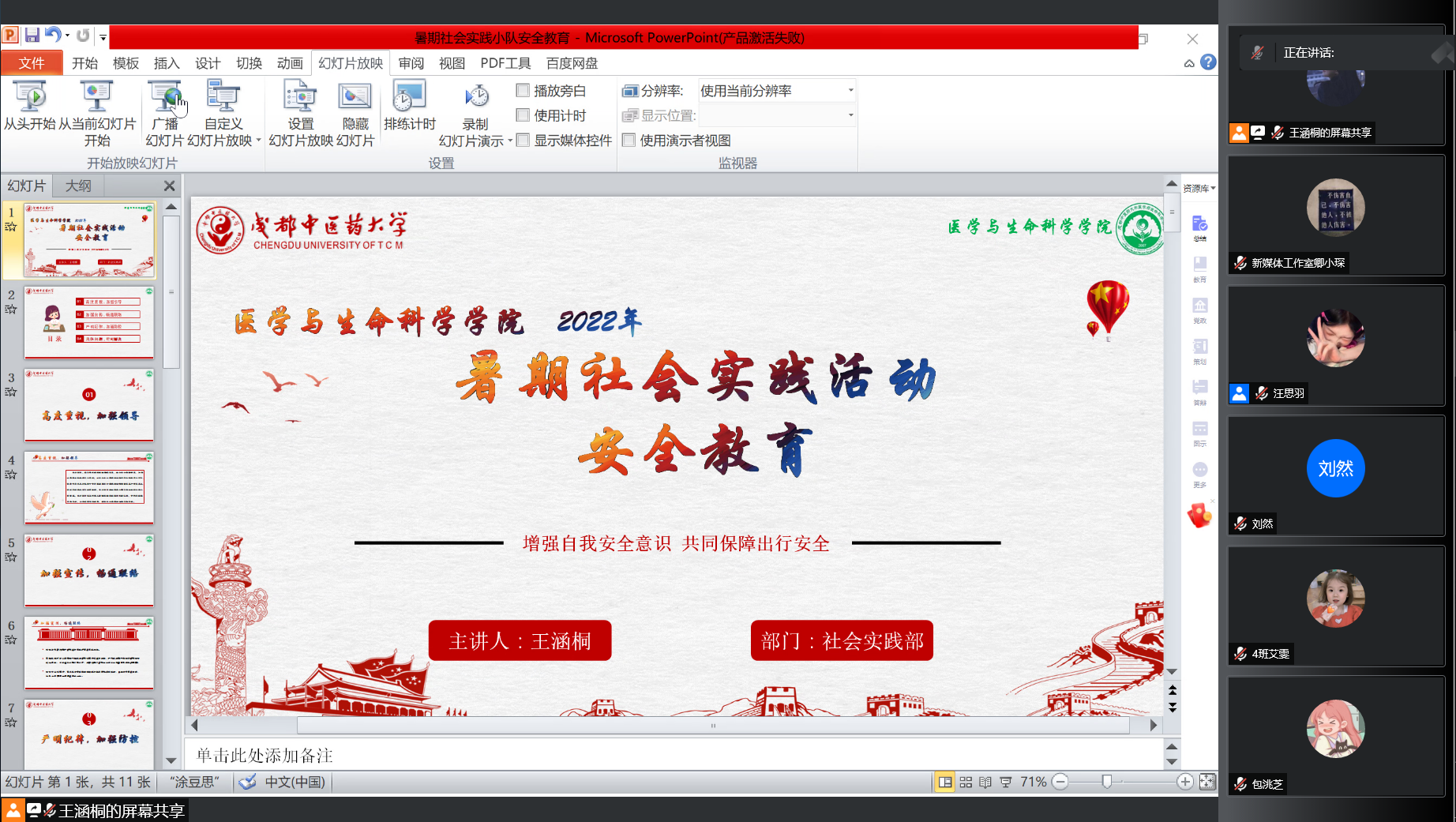
Task: Open PowerPoint Help question mark icon
Action: (1208, 62)
